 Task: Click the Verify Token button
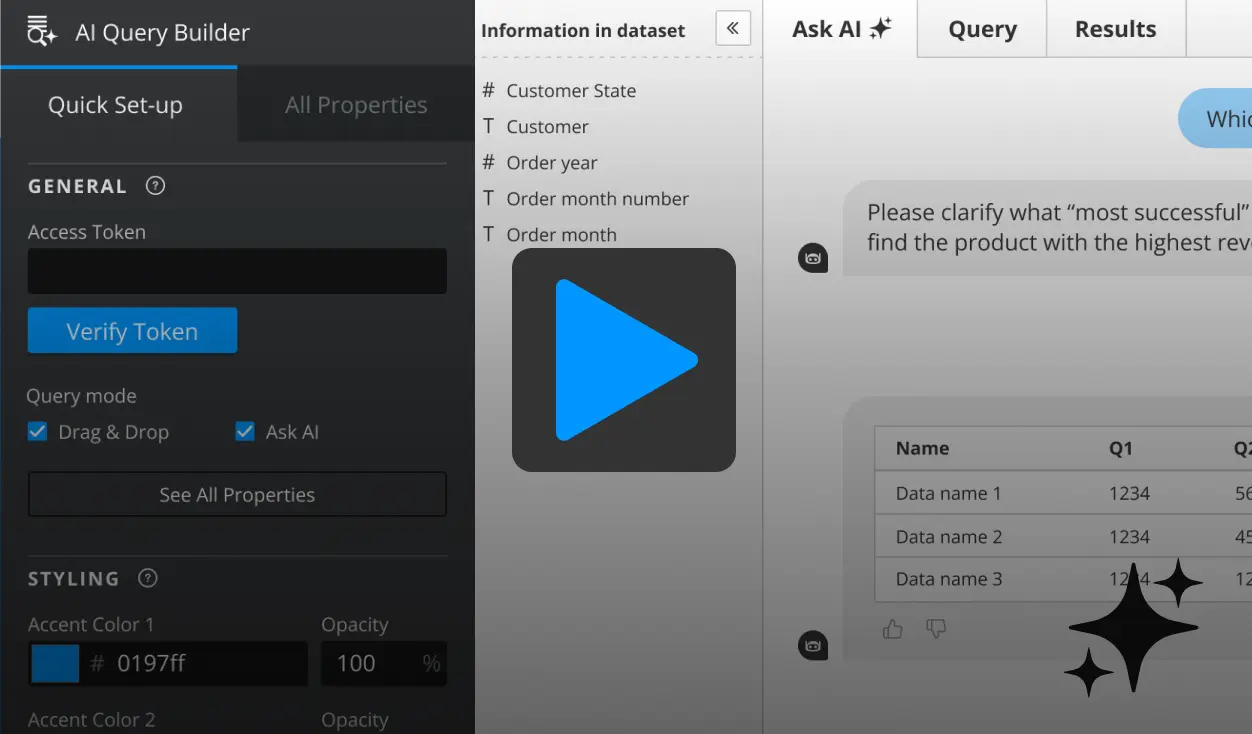pos(132,331)
